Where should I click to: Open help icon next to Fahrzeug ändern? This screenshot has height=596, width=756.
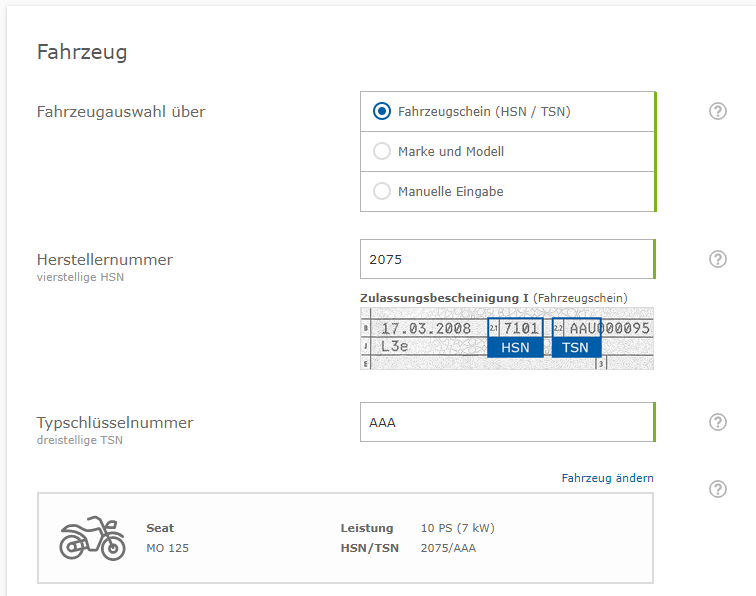[717, 489]
